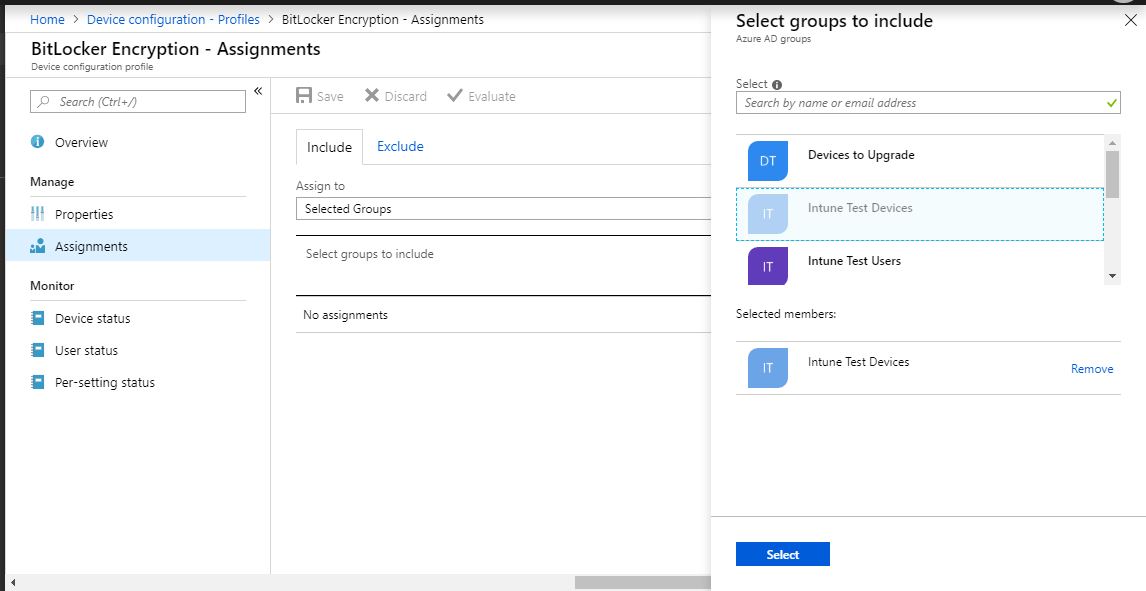
Task: Deselect the highlighted Intune Test Devices group
Action: (x=880, y=208)
